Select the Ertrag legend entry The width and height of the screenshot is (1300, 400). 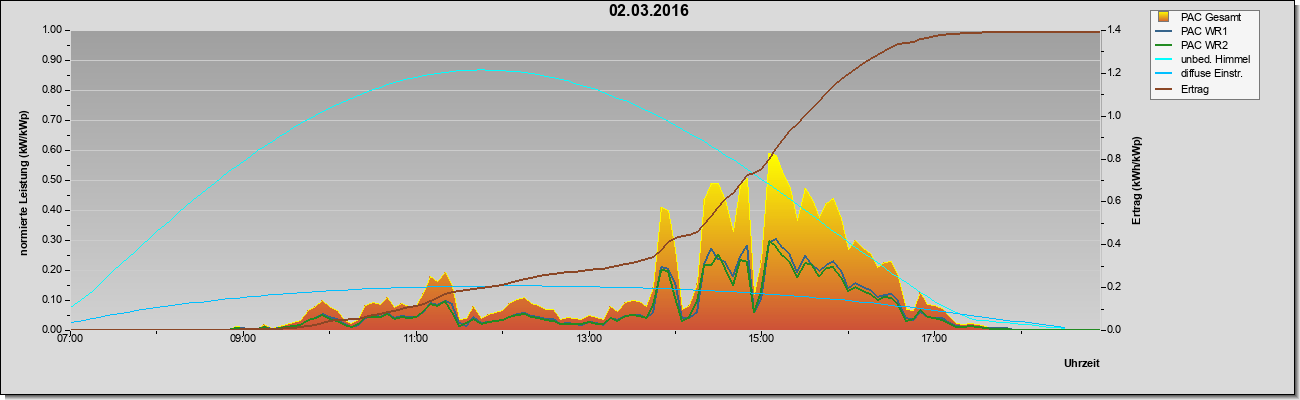pyautogui.click(x=1187, y=88)
